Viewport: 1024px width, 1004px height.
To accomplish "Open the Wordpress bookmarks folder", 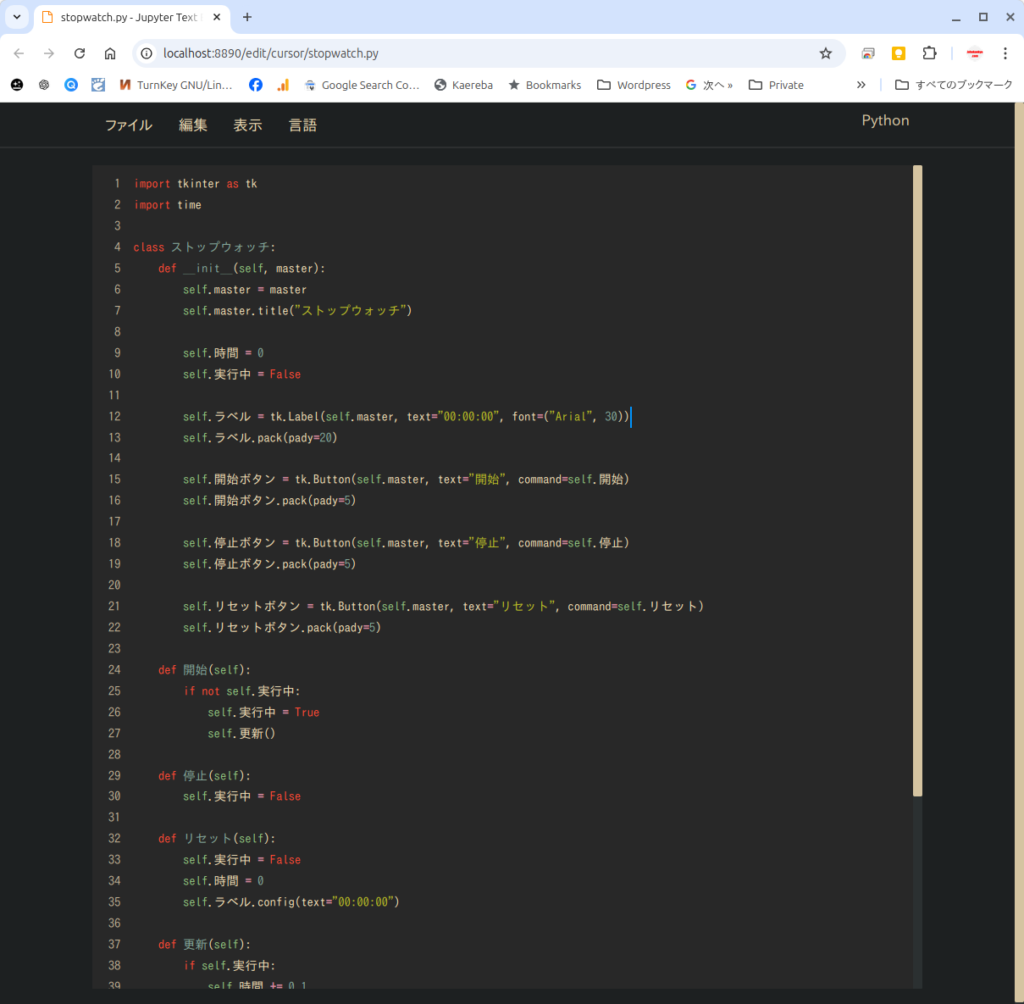I will (633, 85).
